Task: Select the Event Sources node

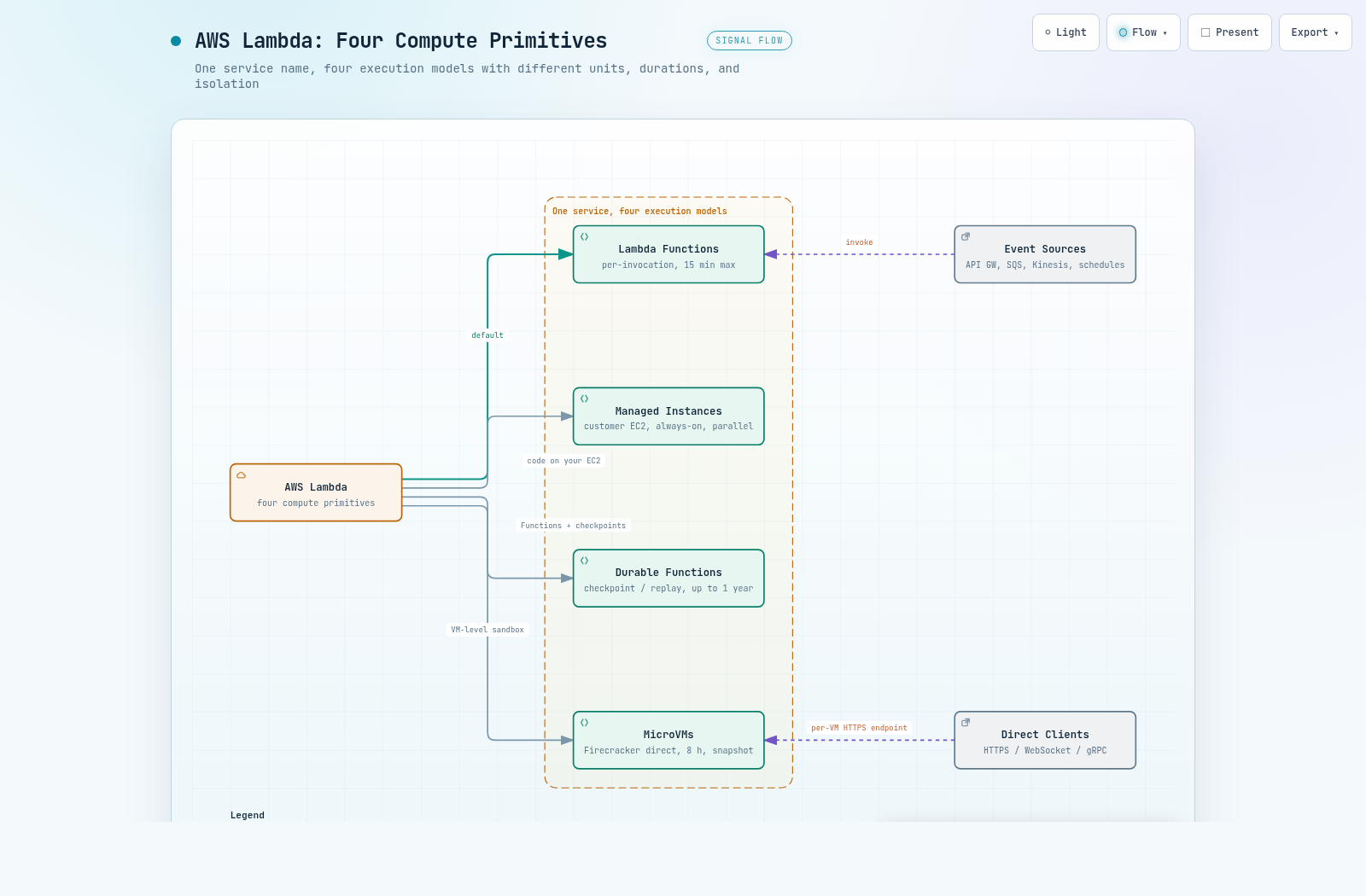Action: tap(1045, 254)
